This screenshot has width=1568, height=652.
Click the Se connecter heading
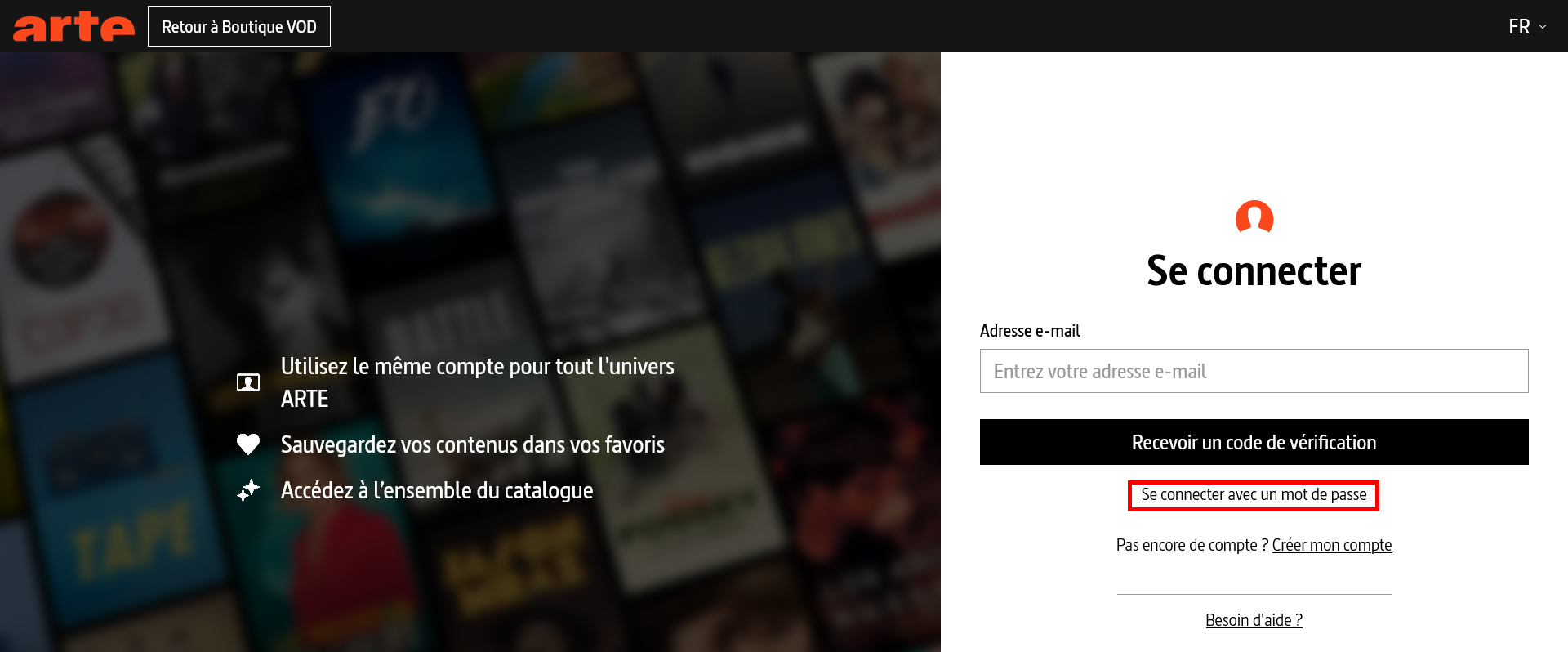(1254, 270)
